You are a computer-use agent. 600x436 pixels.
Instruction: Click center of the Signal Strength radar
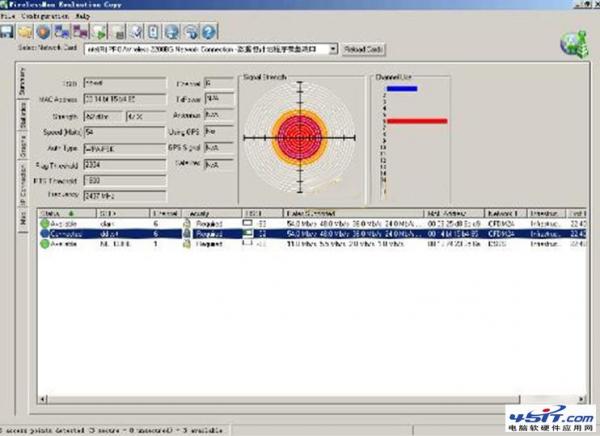(x=300, y=137)
